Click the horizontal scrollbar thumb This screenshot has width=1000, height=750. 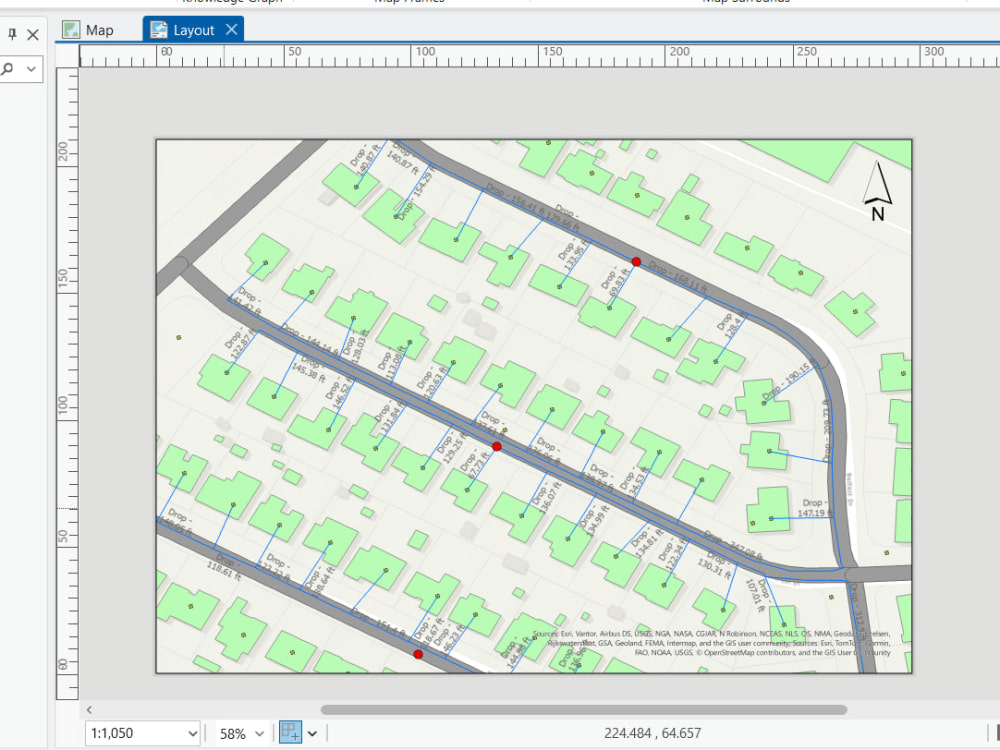[x=584, y=710]
